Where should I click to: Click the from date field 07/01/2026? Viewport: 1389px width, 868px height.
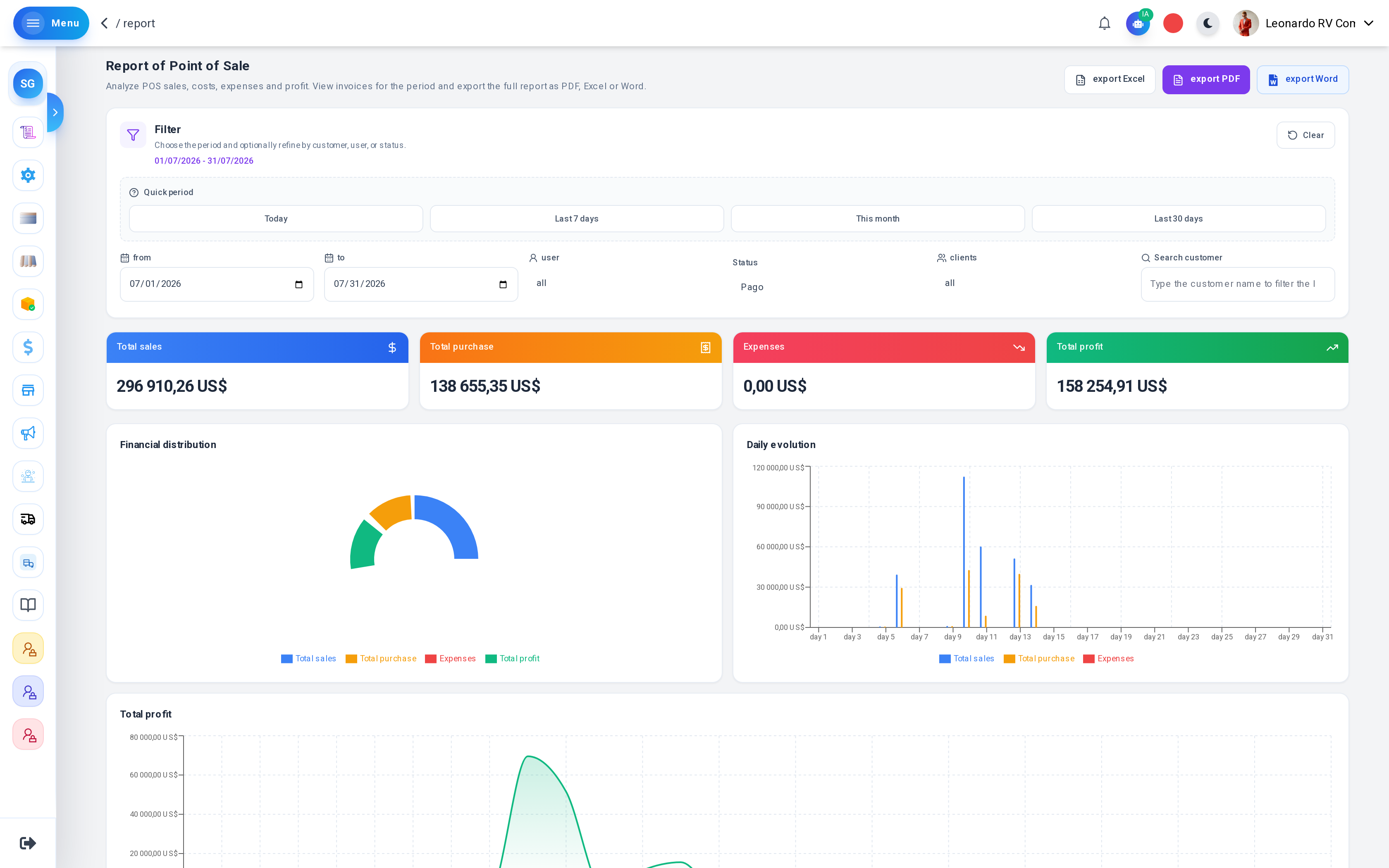coord(216,284)
